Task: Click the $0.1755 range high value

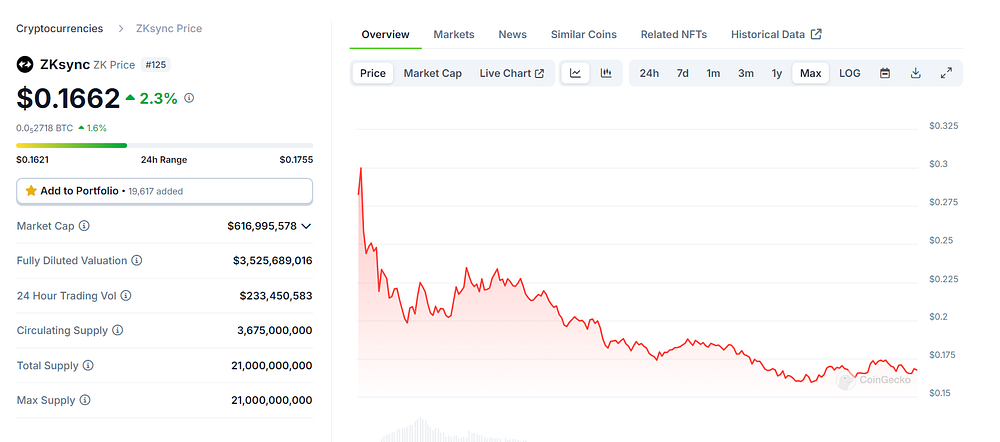Action: pos(296,160)
